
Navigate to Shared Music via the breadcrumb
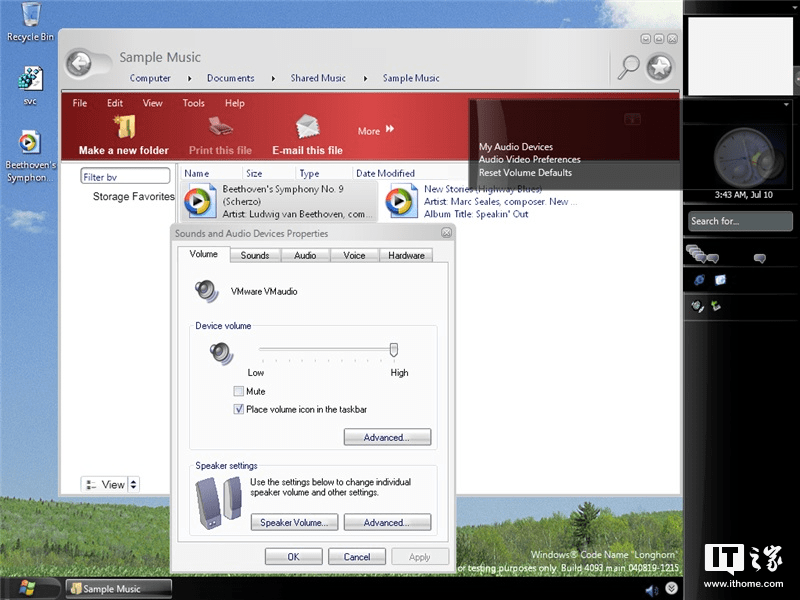[318, 77]
